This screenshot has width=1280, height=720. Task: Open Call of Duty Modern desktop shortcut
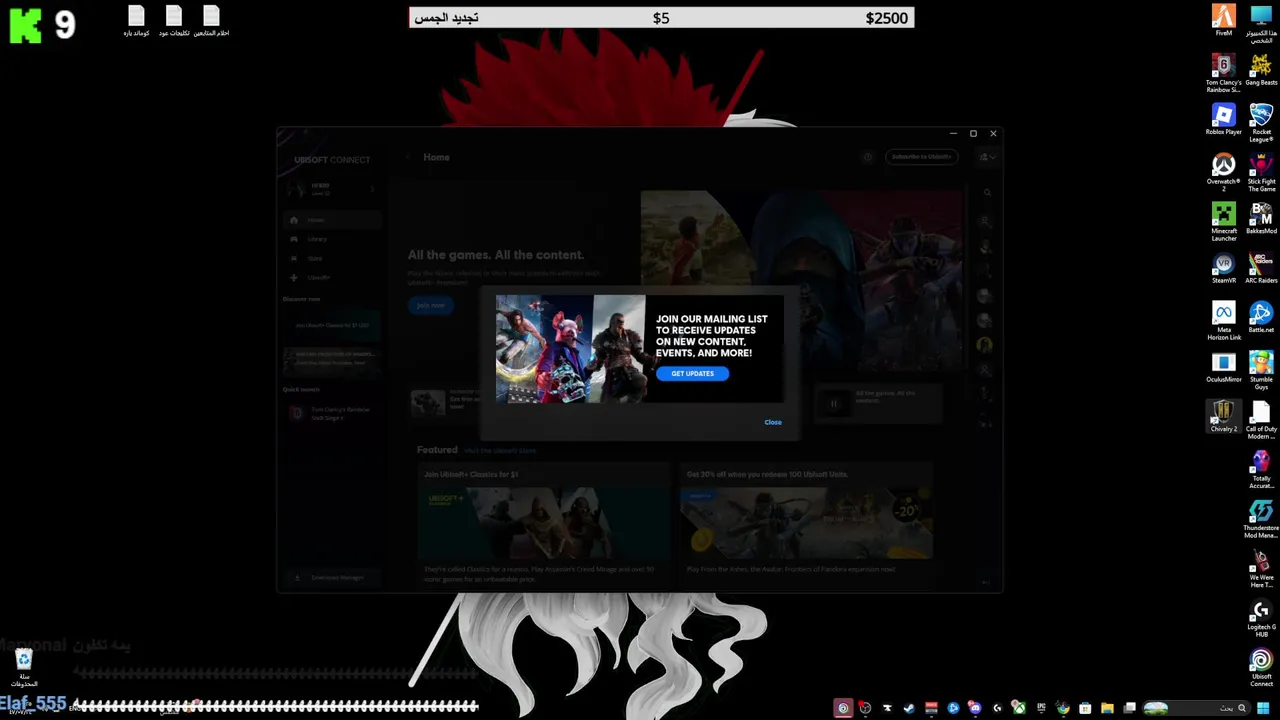1261,420
